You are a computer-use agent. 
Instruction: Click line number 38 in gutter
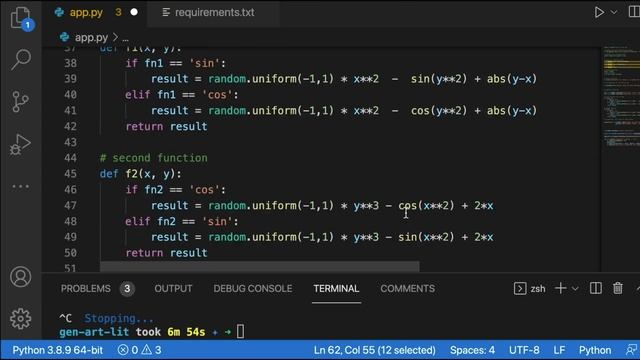[71, 63]
